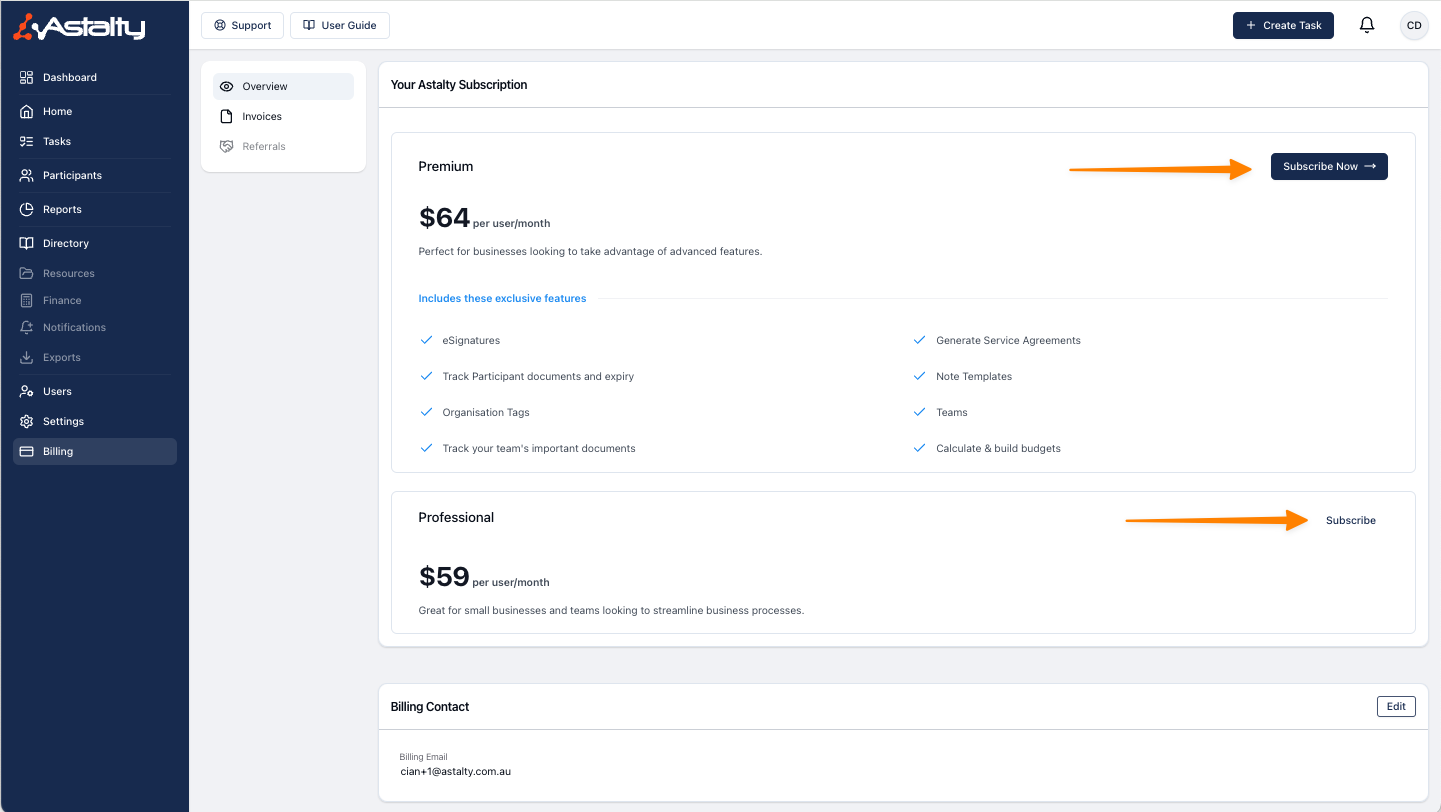
Task: Click the Billing card icon
Action: pos(27,451)
